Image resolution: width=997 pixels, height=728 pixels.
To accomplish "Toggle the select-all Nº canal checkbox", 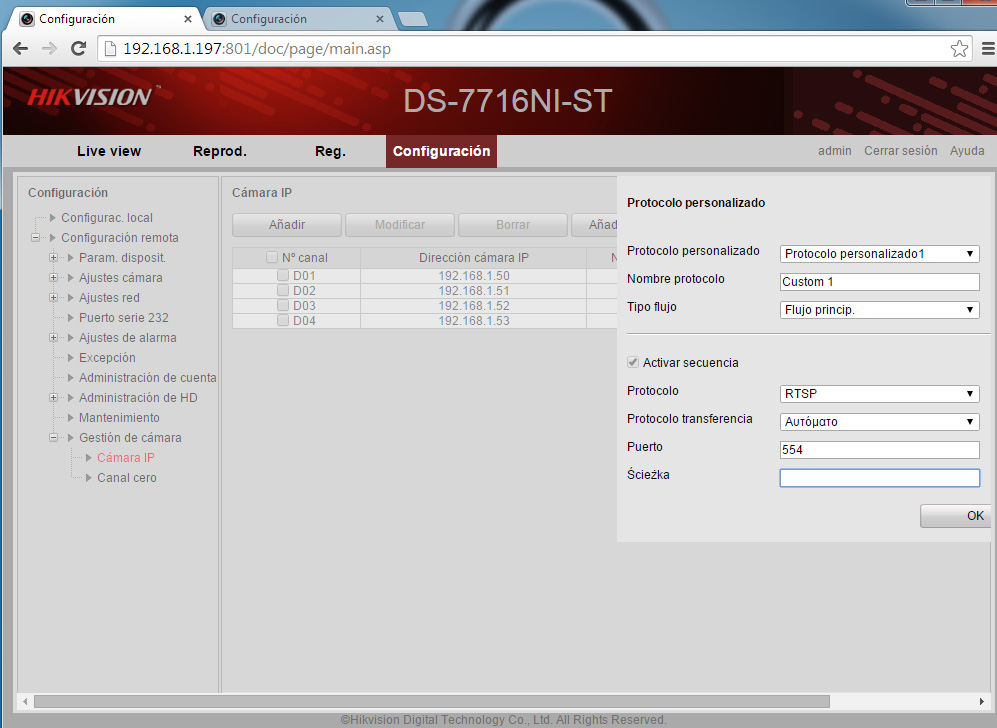I will tap(272, 258).
